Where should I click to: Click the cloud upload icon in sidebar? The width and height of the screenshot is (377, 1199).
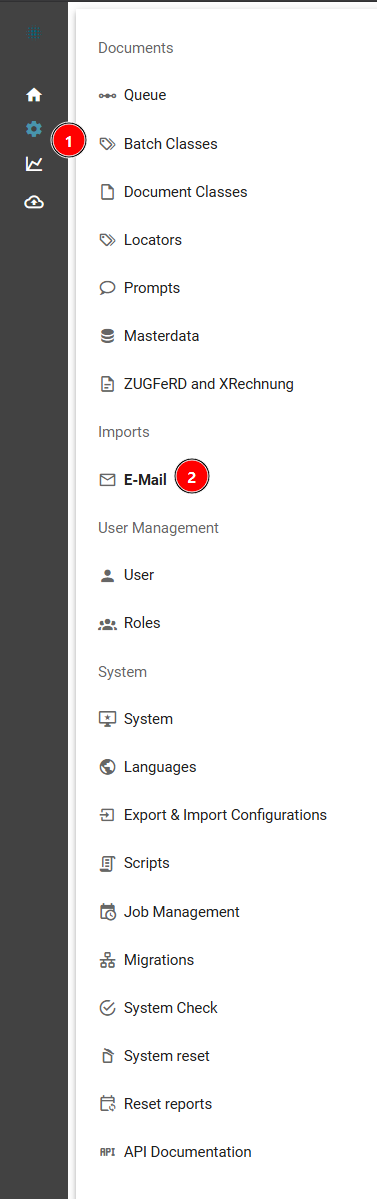[34, 202]
